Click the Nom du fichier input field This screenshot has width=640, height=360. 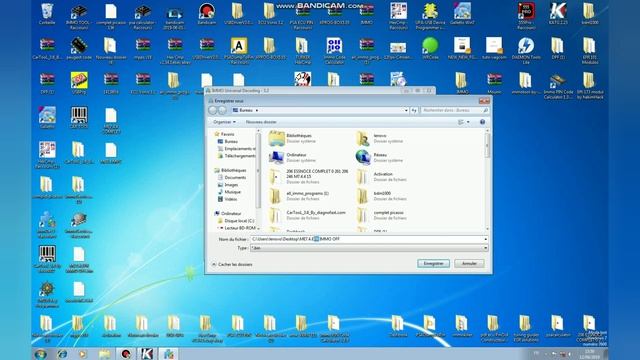(367, 239)
